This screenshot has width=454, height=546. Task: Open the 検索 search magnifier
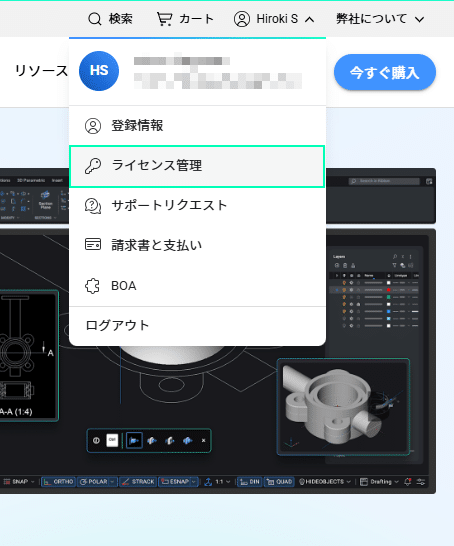pyautogui.click(x=110, y=19)
